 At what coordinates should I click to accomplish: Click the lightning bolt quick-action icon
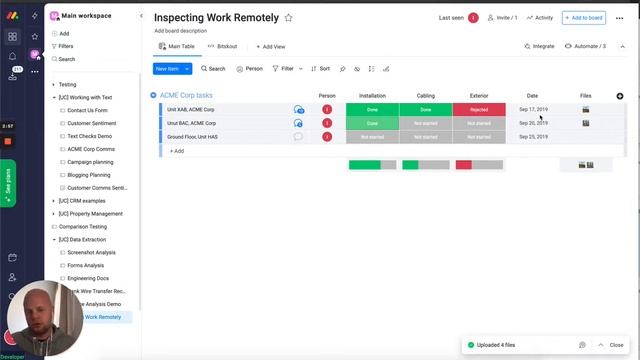click(x=35, y=16)
